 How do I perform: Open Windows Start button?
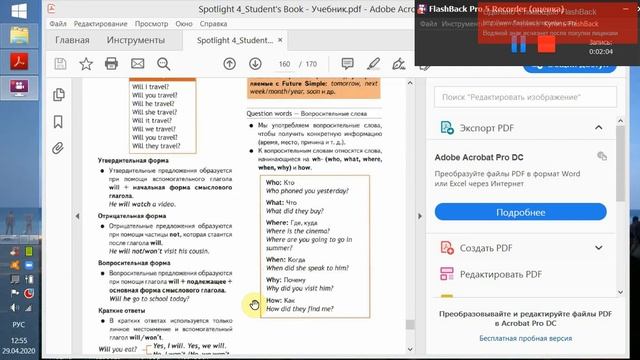point(19,11)
